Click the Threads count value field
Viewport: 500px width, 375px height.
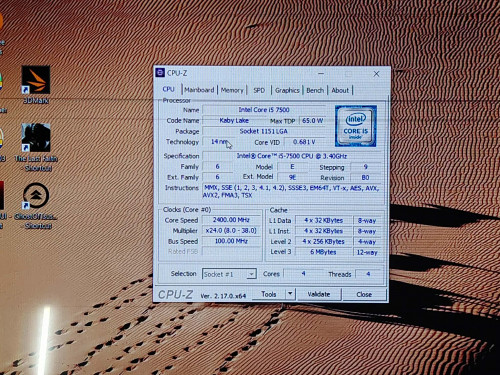tap(368, 274)
